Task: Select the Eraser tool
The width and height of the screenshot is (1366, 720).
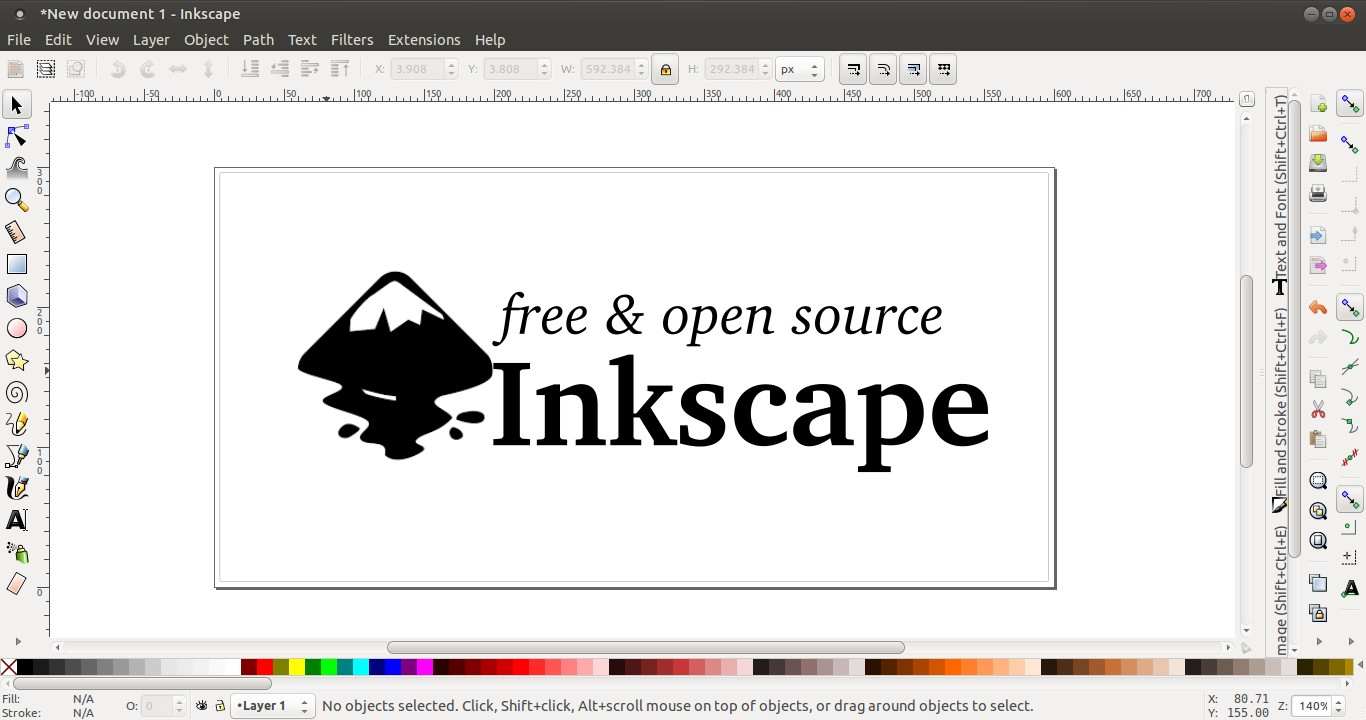Action: coord(17,584)
